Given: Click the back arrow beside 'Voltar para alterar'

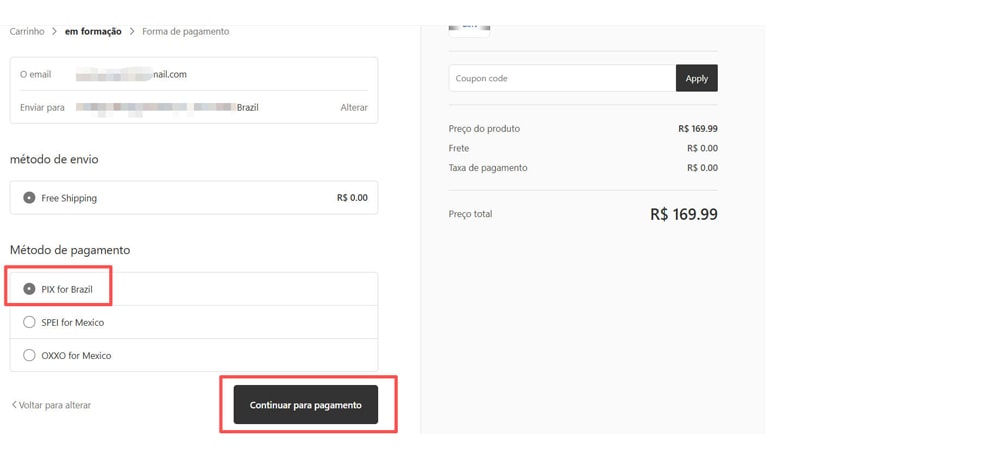Looking at the screenshot, I should point(14,405).
